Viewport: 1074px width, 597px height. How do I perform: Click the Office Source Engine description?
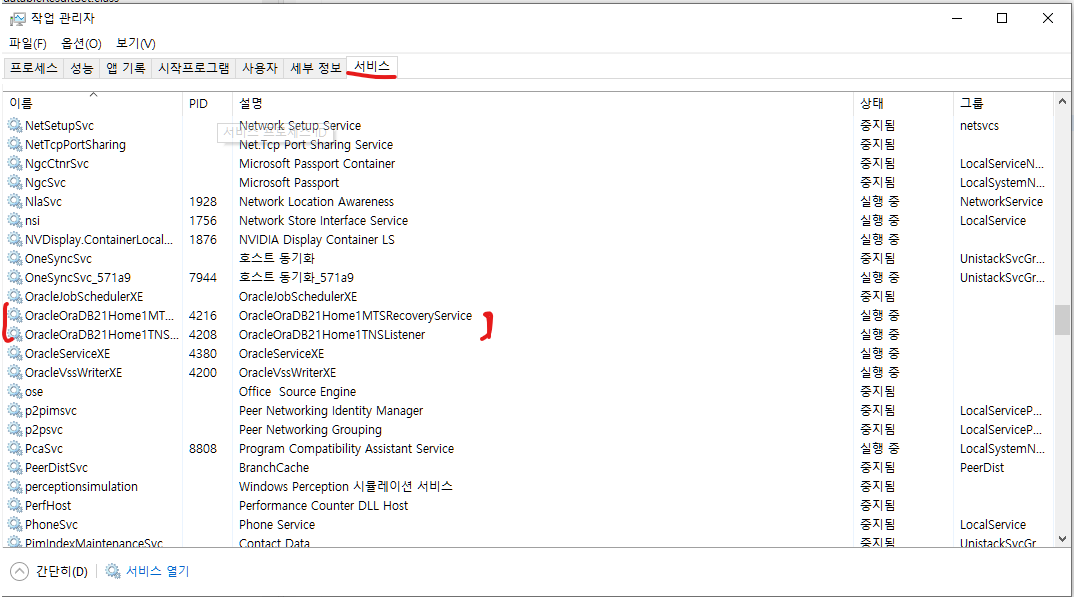click(297, 392)
